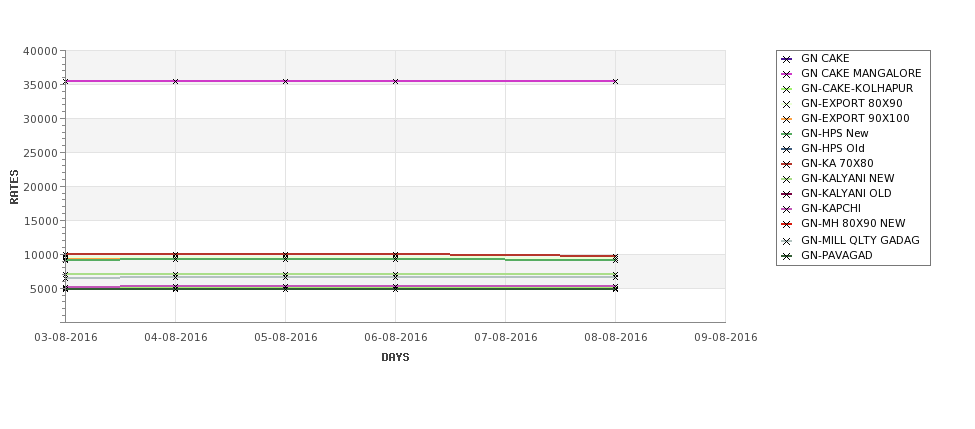Click the GN CAKE MANGALORE legend marker

pos(786,74)
